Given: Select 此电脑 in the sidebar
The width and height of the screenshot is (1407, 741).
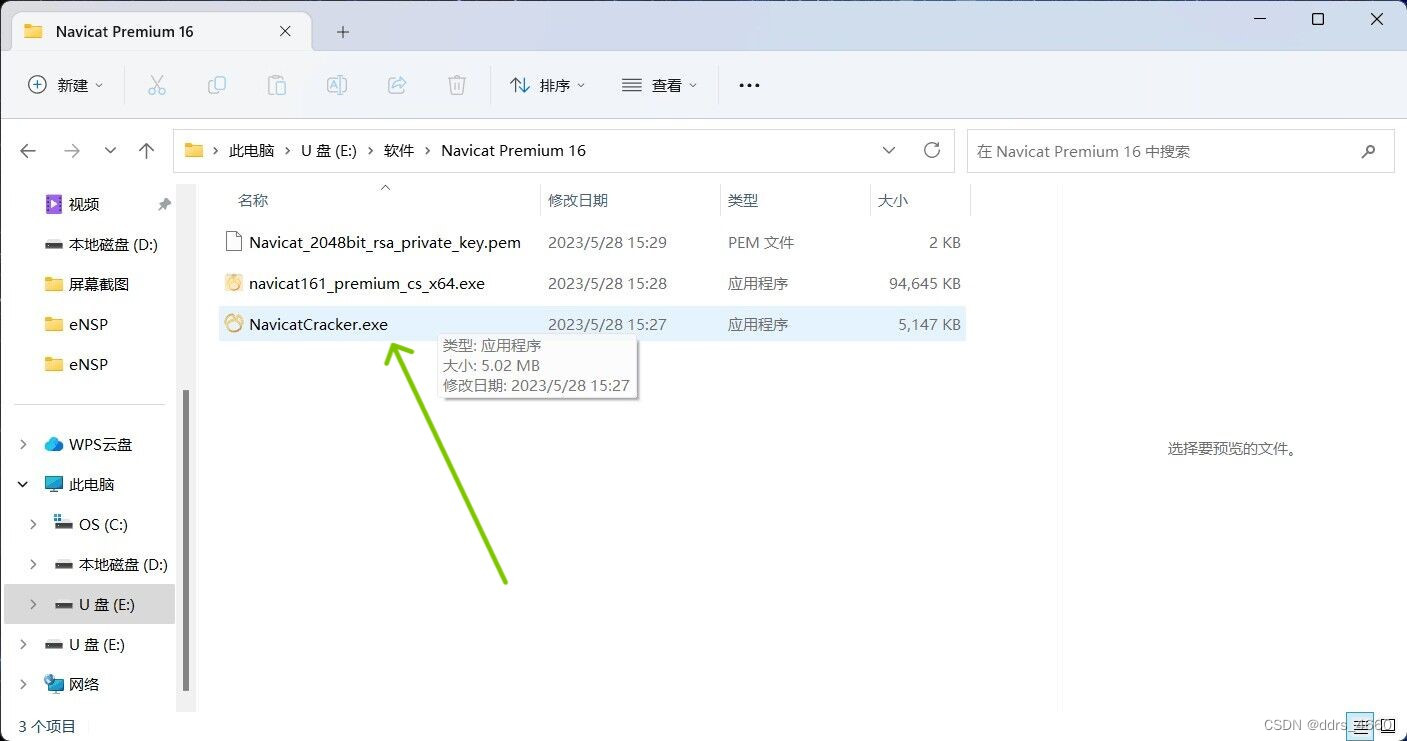Looking at the screenshot, I should click(91, 484).
